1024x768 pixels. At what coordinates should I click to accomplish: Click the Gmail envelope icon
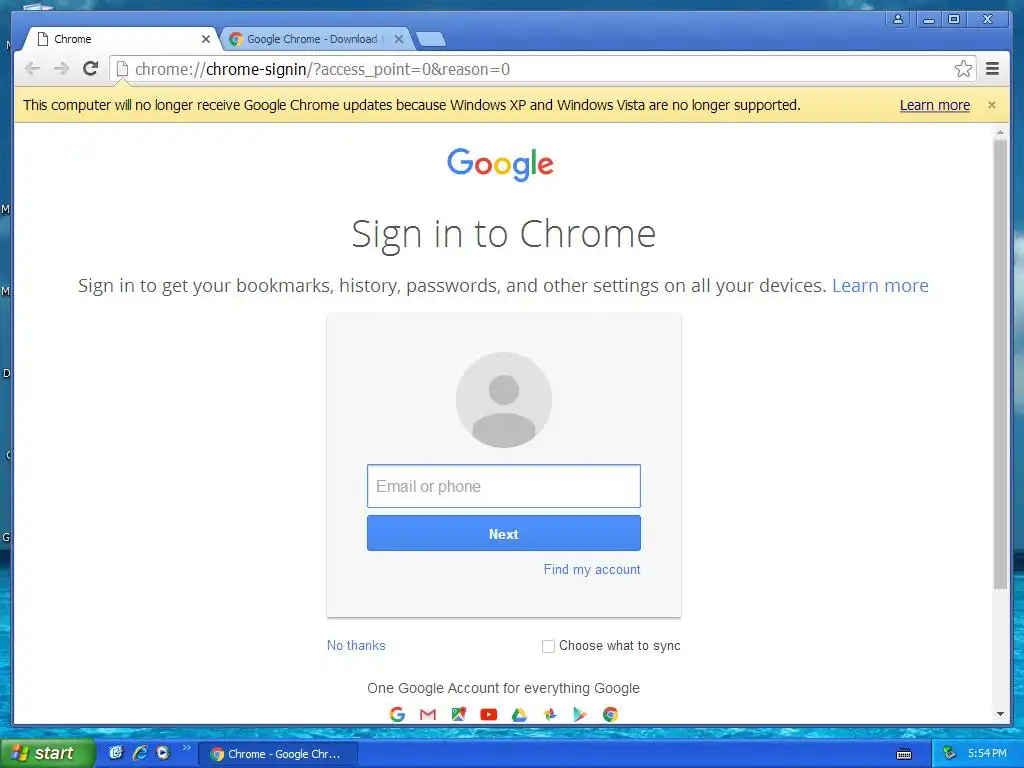(x=428, y=714)
